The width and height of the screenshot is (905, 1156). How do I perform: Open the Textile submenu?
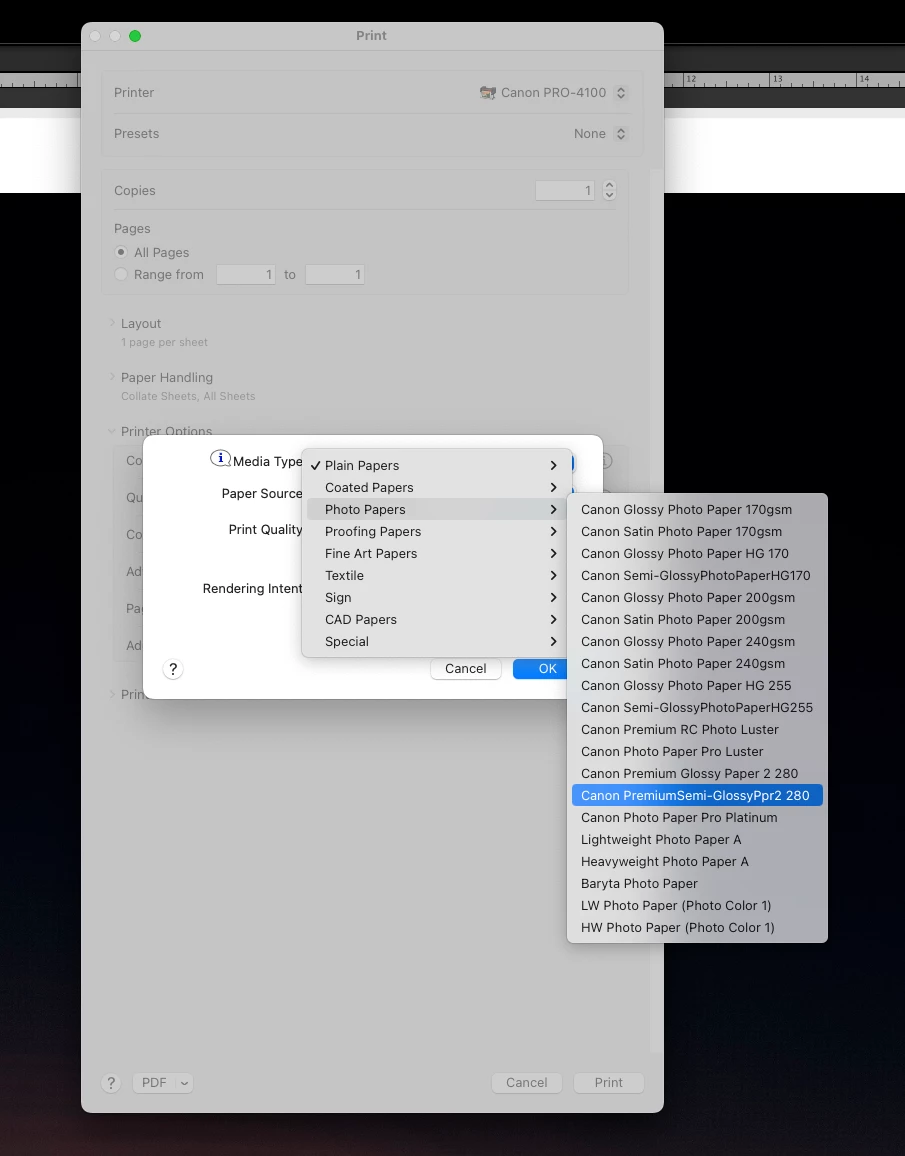437,576
